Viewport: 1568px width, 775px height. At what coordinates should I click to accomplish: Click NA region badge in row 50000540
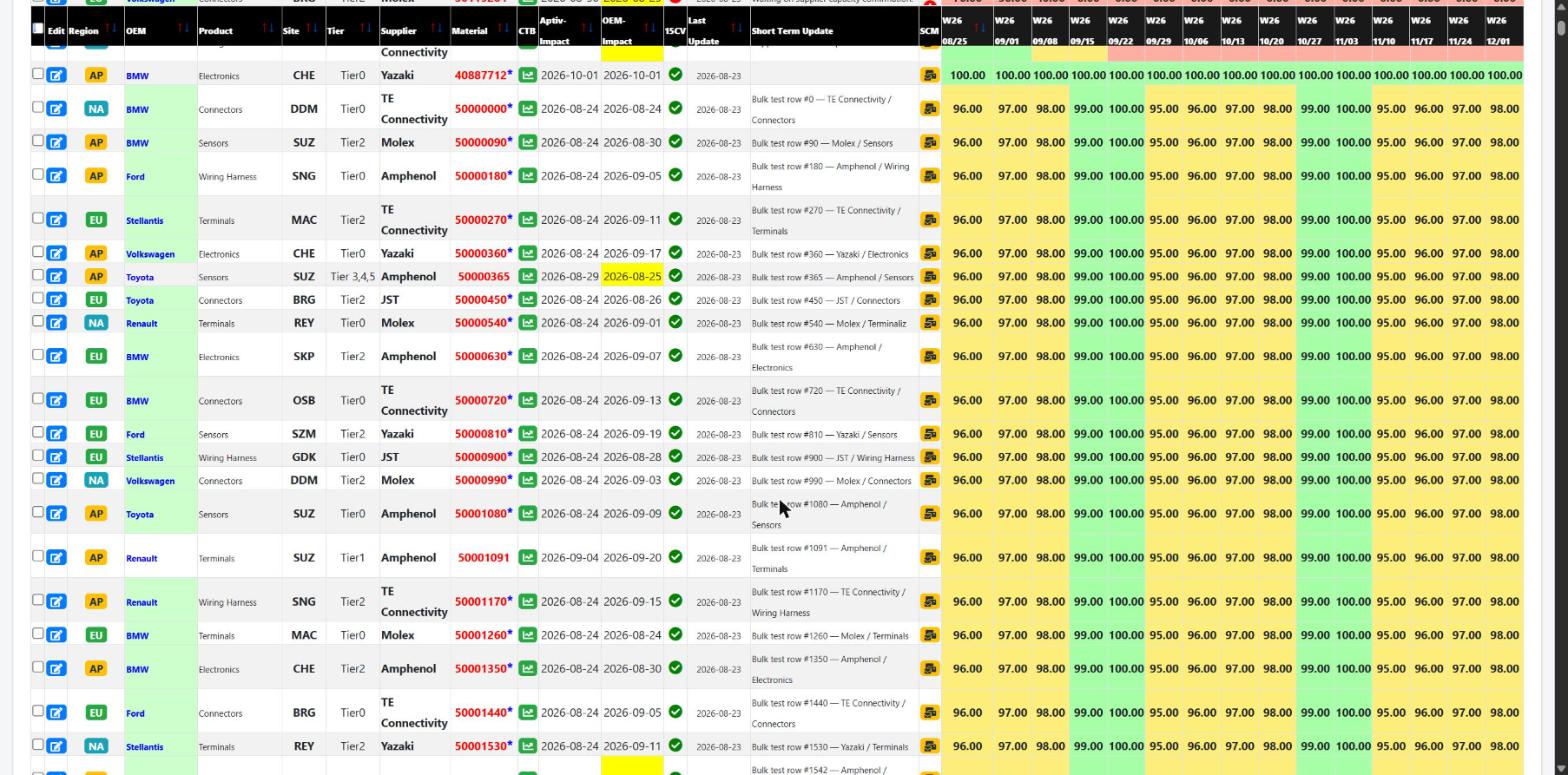[x=96, y=323]
